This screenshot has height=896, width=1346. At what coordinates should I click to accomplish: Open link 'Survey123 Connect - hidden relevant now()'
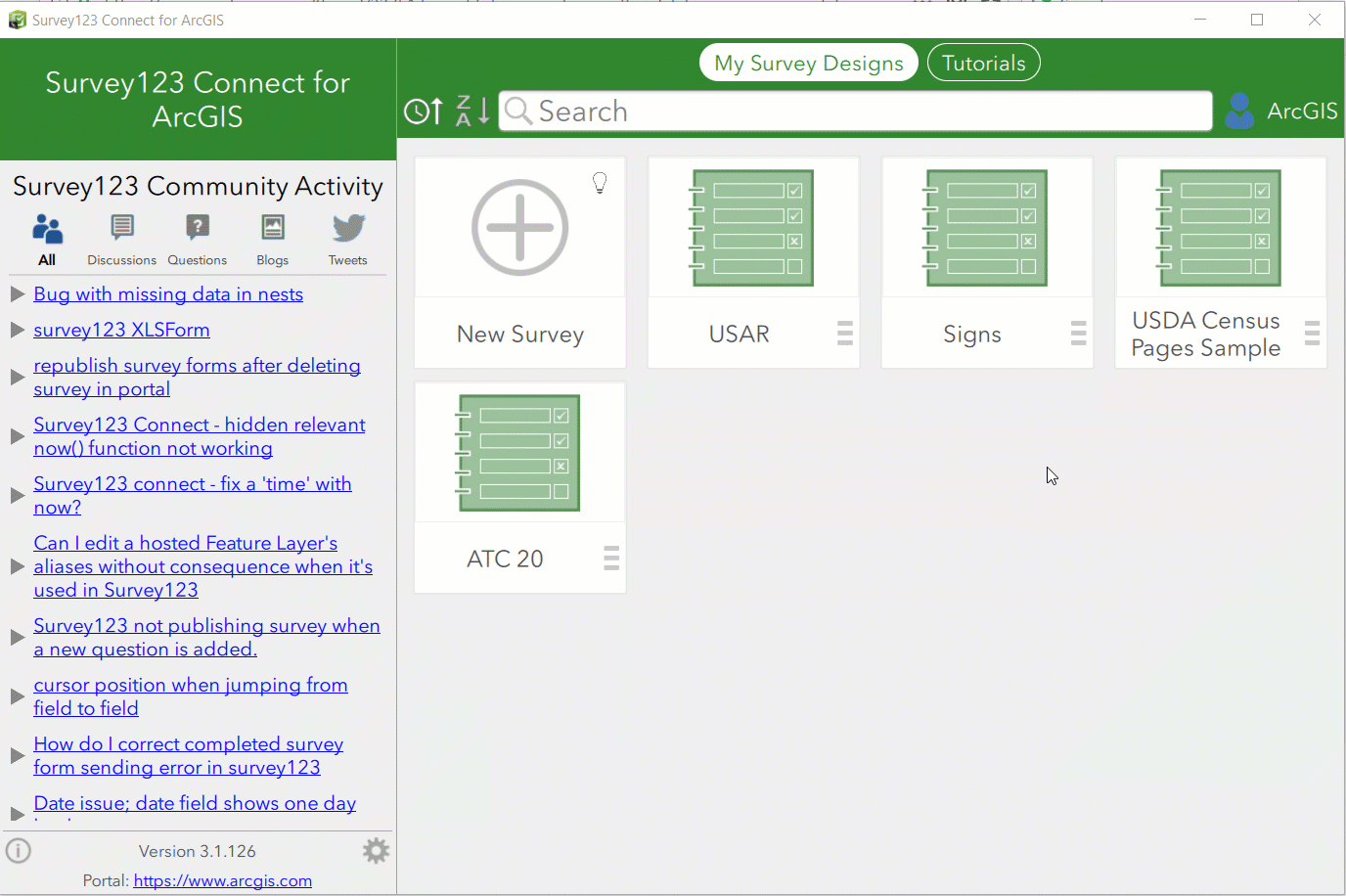click(x=200, y=436)
